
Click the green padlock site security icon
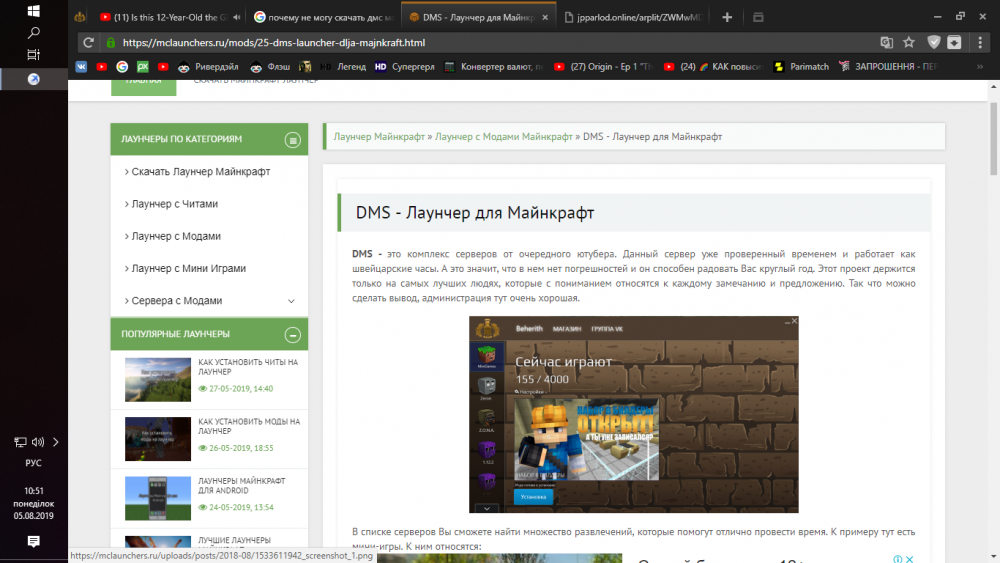coord(111,43)
